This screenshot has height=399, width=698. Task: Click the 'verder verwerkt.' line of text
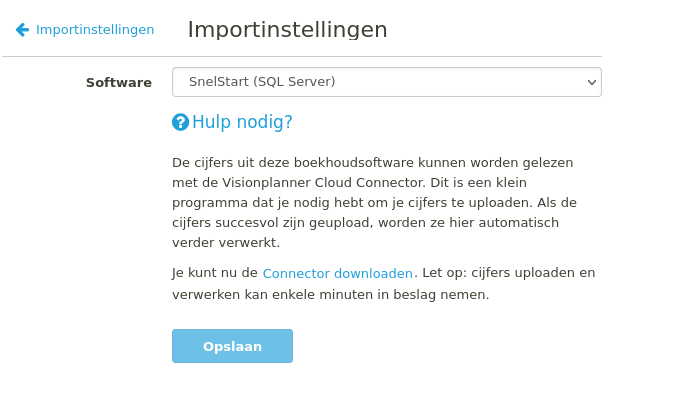click(x=226, y=243)
